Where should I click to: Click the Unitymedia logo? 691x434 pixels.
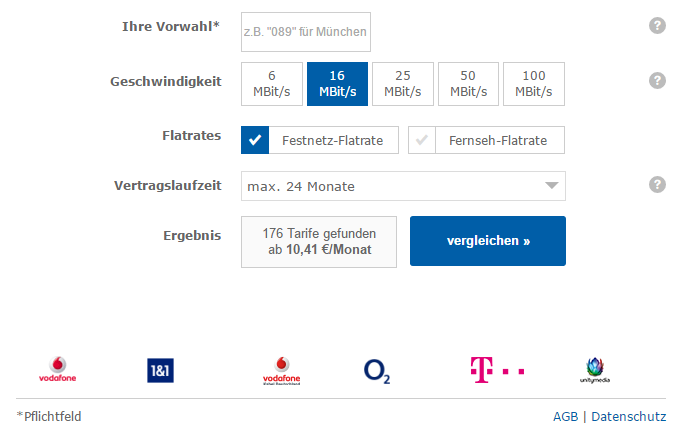click(595, 370)
